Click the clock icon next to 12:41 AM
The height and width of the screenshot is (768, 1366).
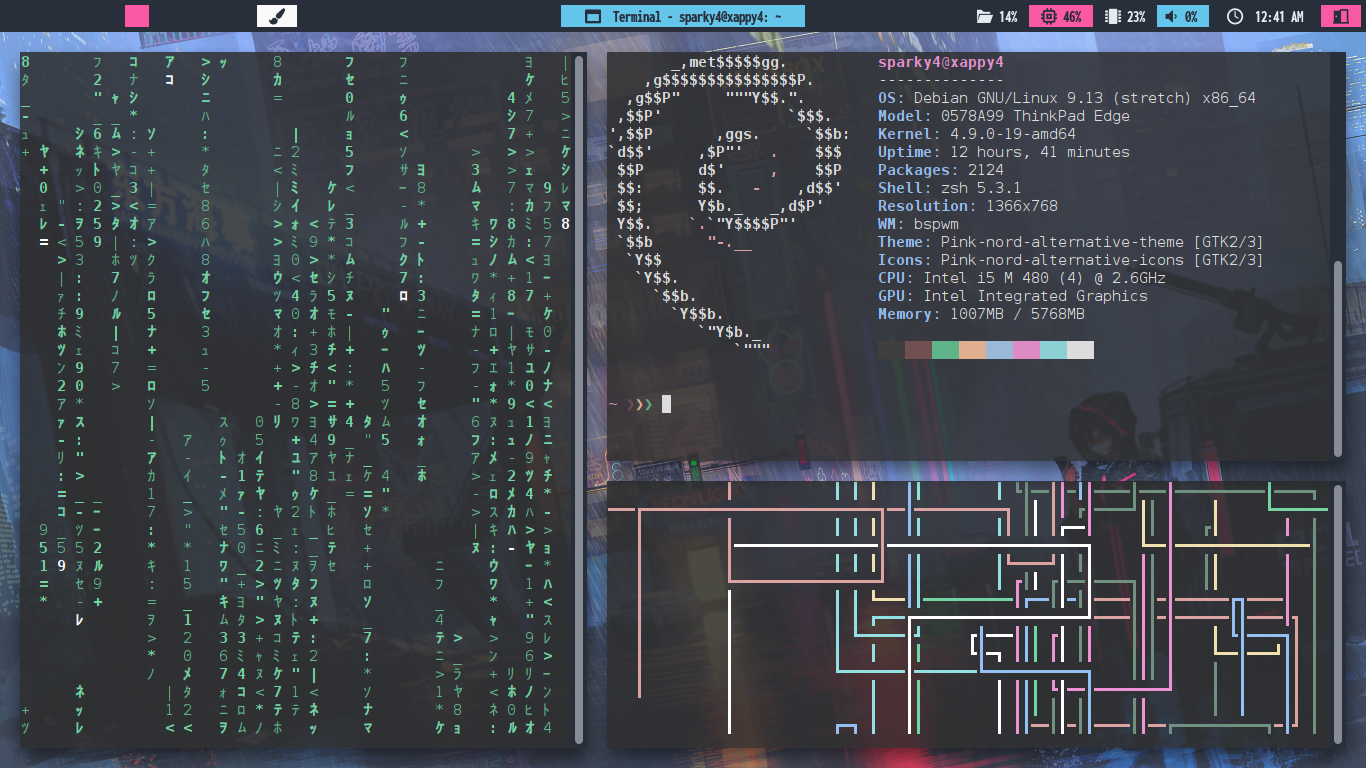tap(1234, 17)
